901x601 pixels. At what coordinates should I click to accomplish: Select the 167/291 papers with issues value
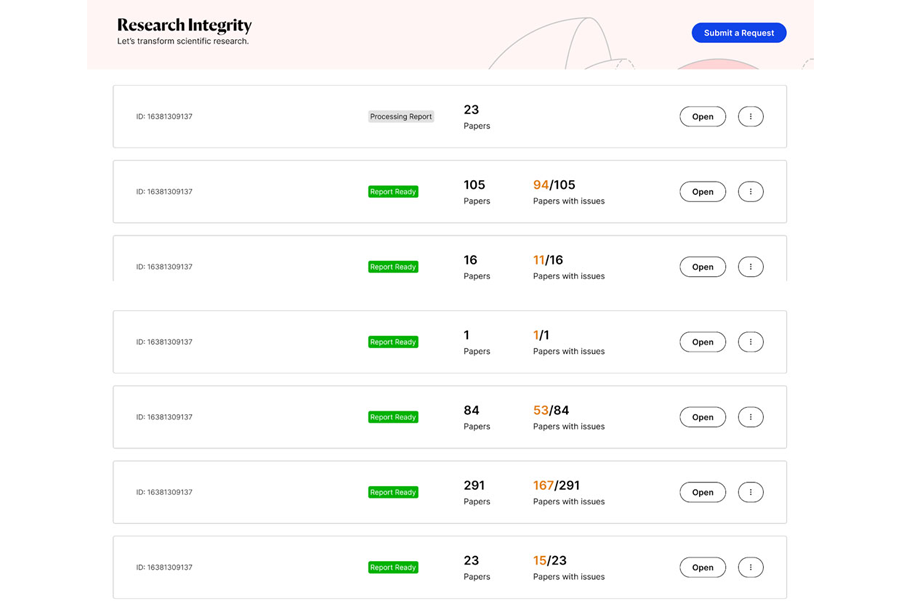556,486
